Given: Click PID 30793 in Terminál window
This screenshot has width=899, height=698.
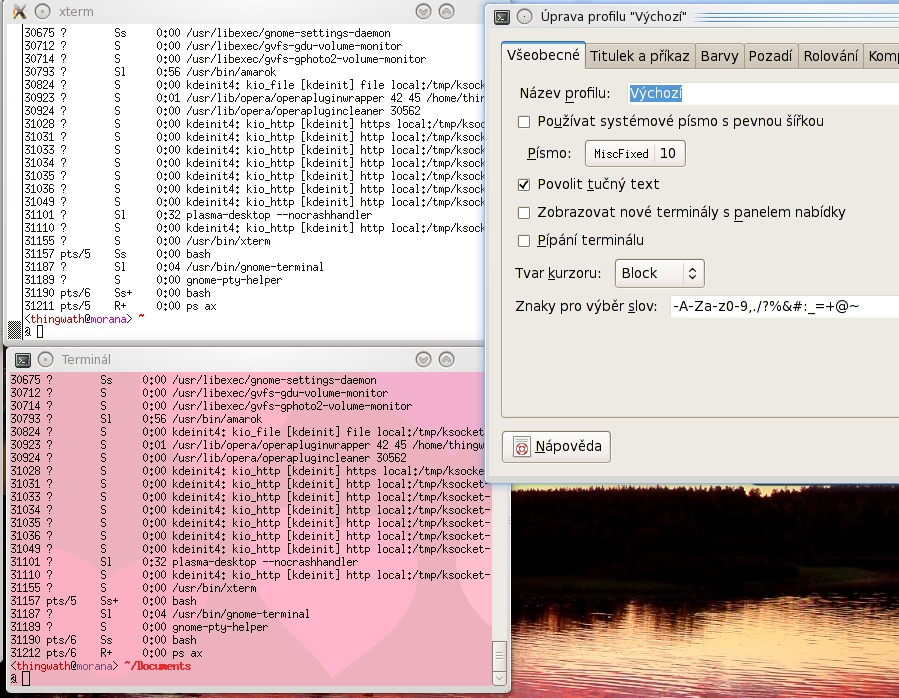Looking at the screenshot, I should [25, 419].
